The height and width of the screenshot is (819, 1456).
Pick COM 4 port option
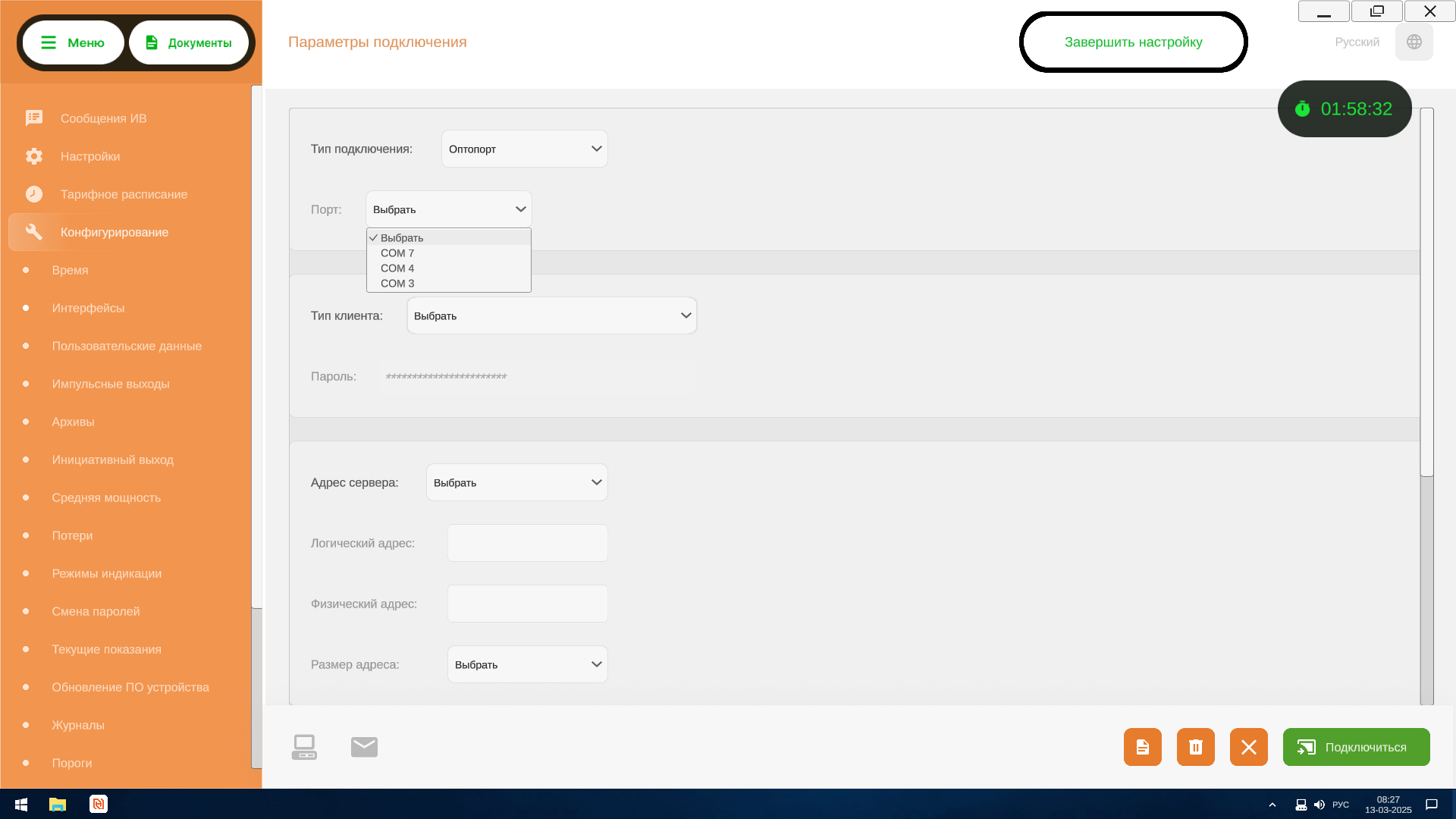pos(397,268)
